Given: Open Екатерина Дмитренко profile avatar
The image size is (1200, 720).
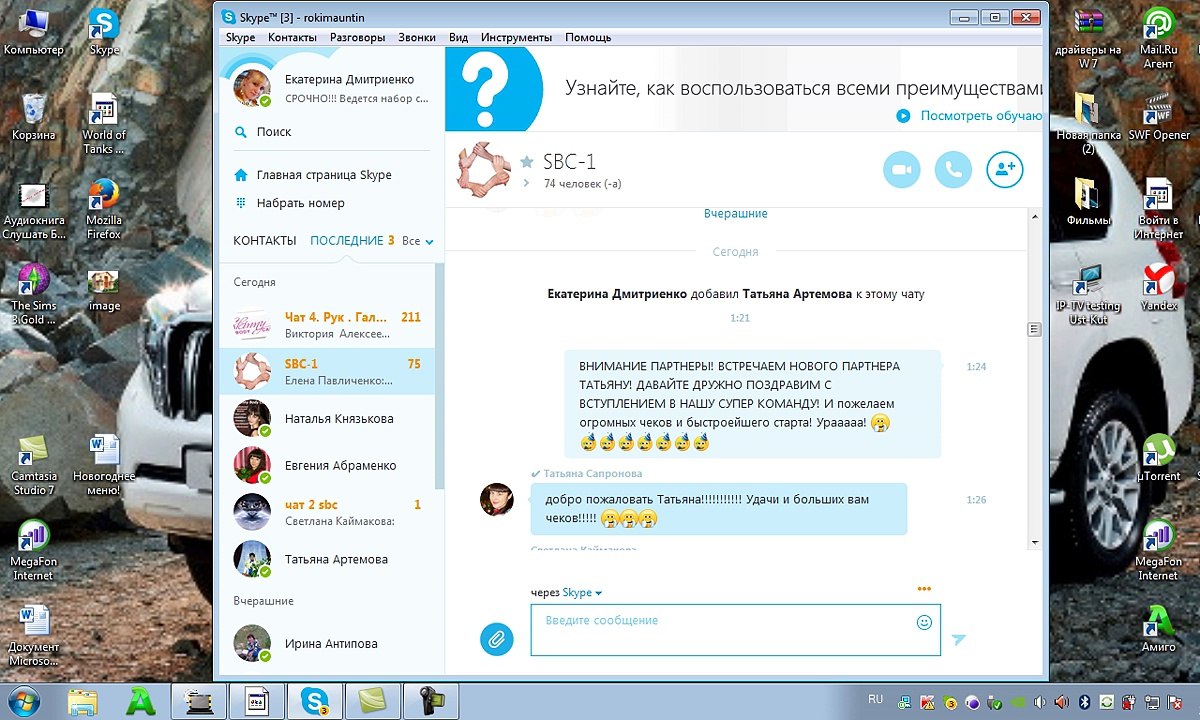Looking at the screenshot, I should click(252, 88).
